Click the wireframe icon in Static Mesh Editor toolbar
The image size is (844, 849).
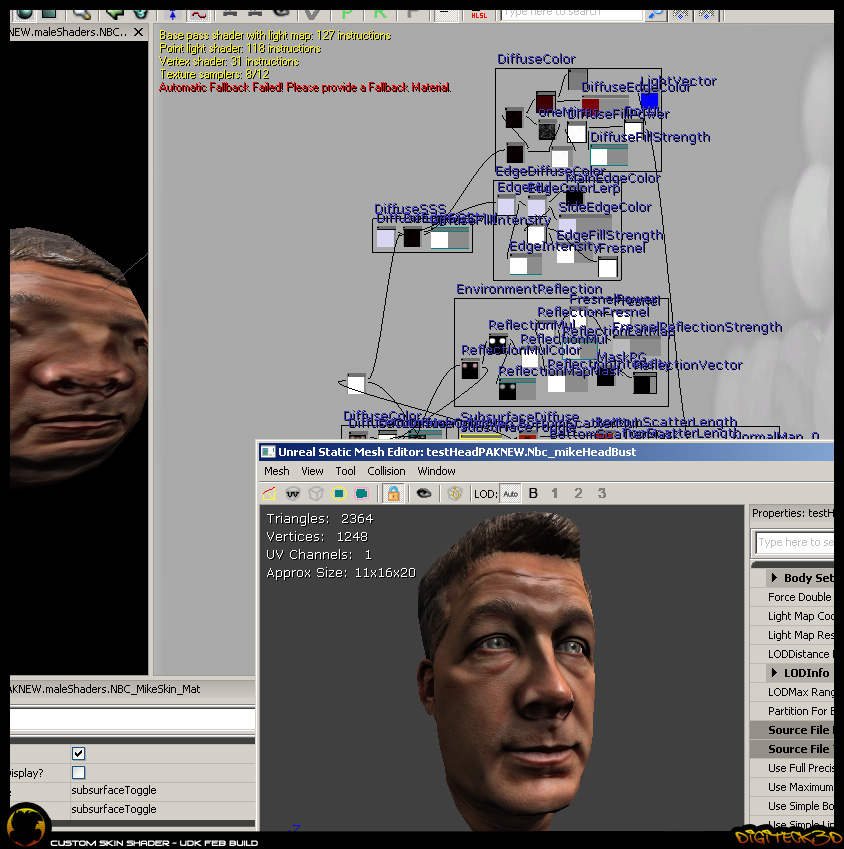(269, 493)
